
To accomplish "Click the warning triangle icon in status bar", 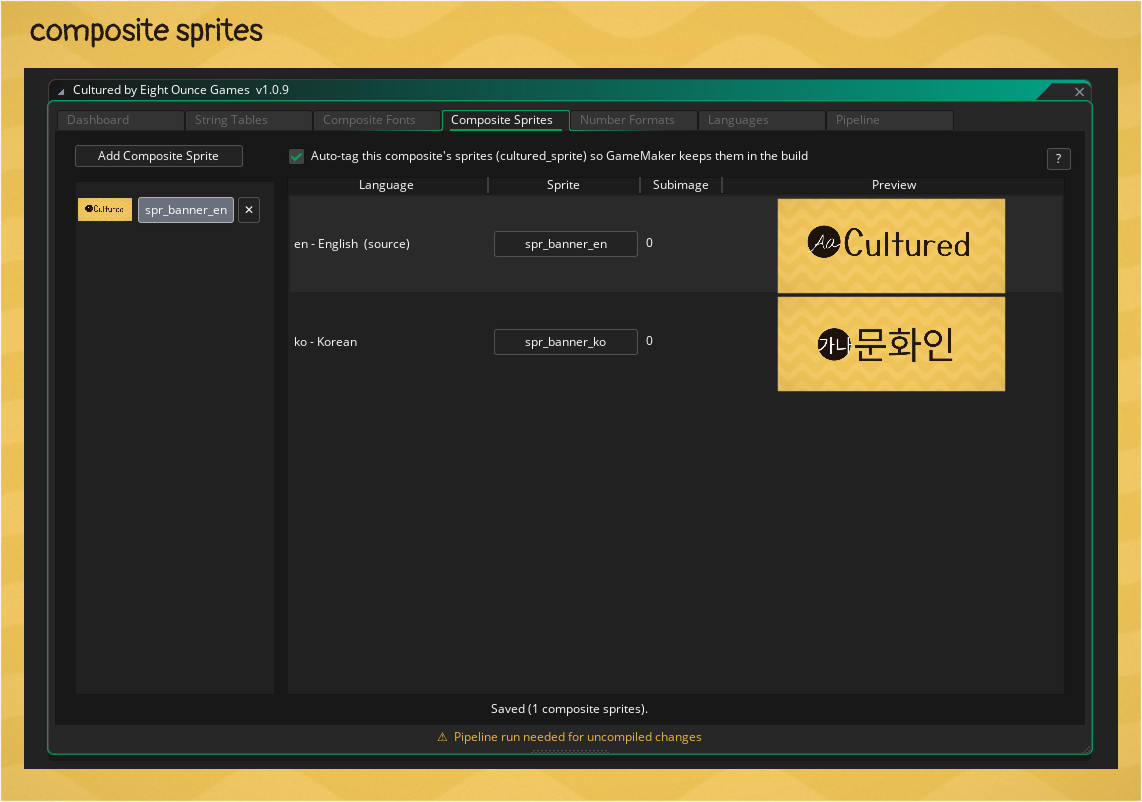I will (442, 737).
